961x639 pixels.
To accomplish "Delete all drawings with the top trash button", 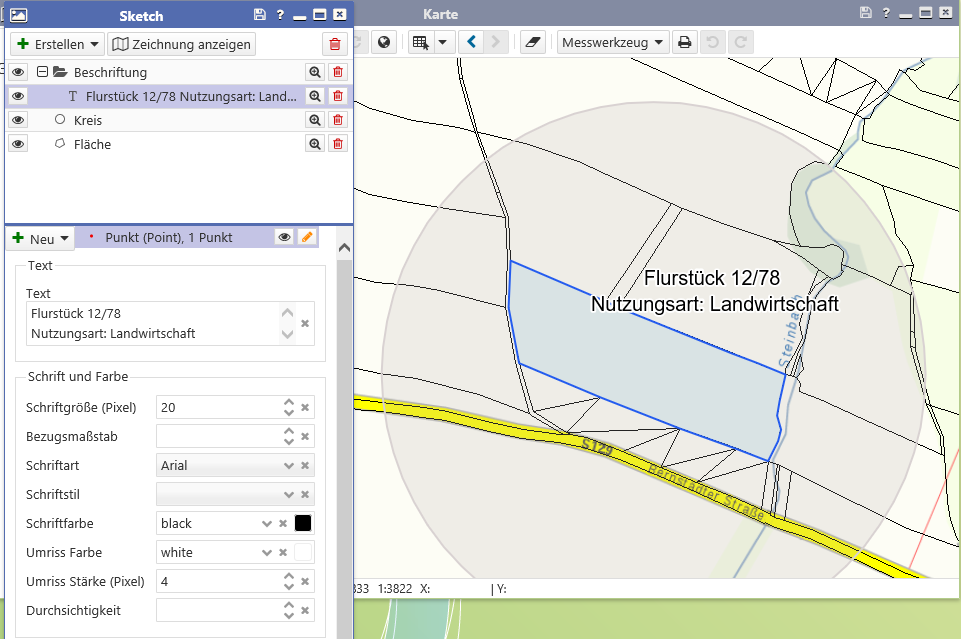I will click(x=335, y=44).
